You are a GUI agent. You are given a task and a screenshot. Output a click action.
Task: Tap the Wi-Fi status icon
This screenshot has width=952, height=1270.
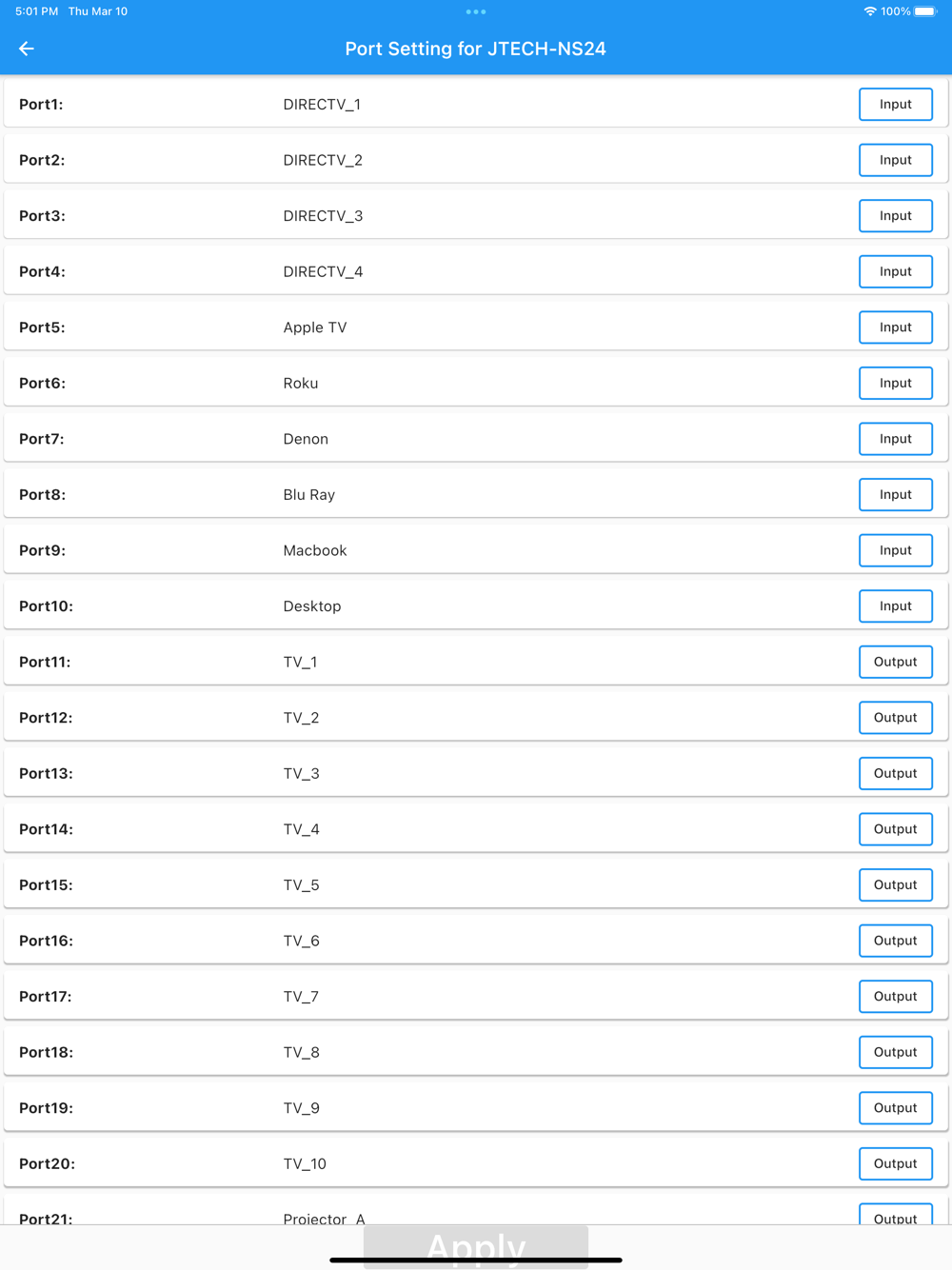point(869,11)
